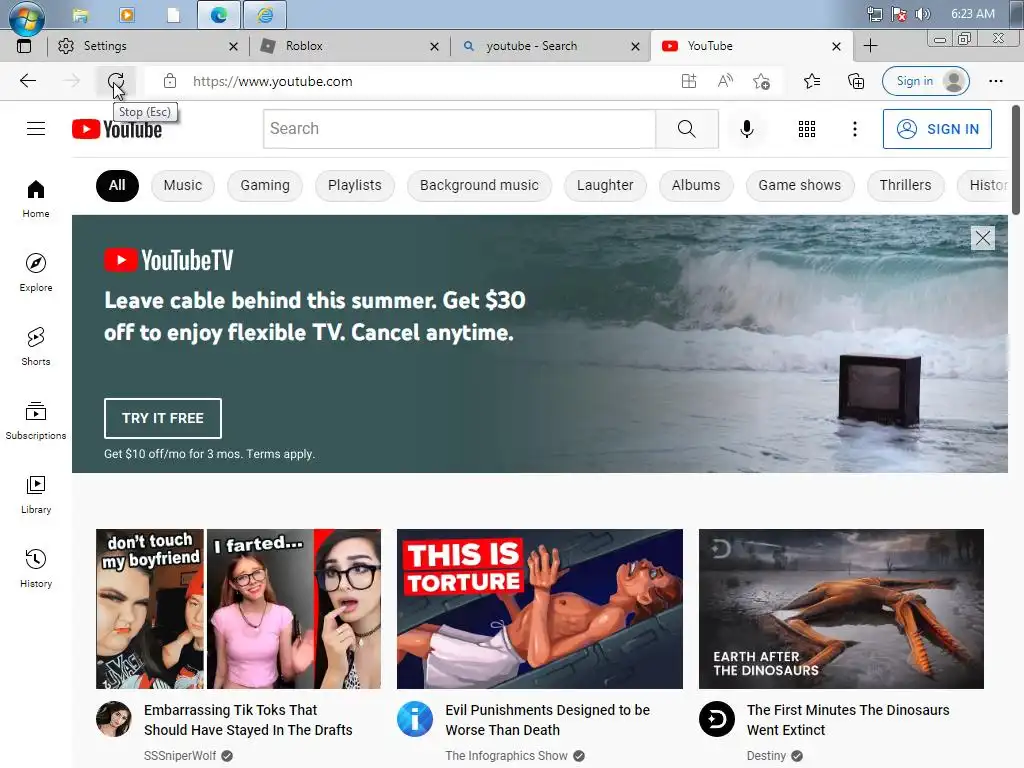Click the Stop/refresh button in toolbar
The width and height of the screenshot is (1024, 768).
(116, 81)
